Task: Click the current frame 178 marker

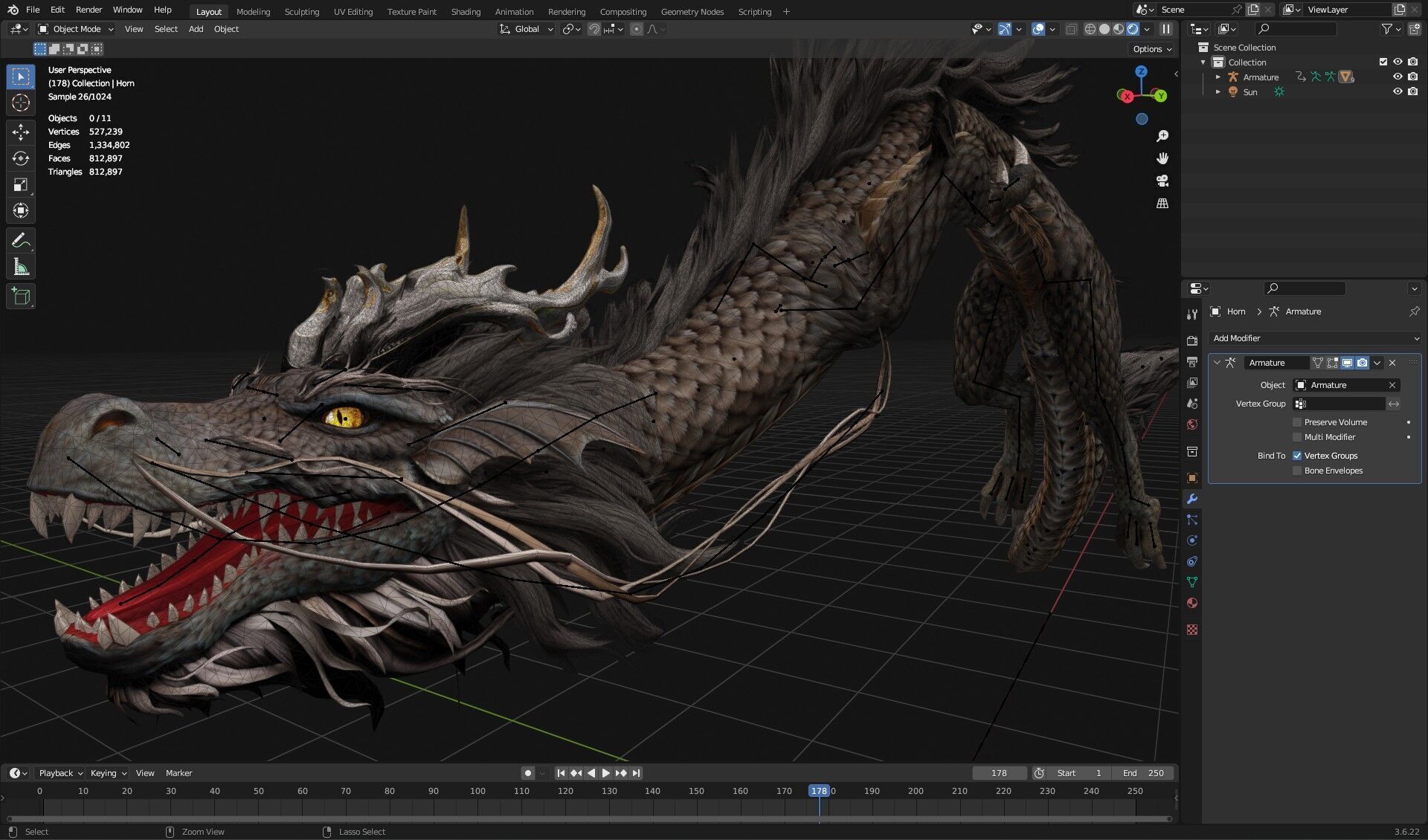Action: click(x=819, y=791)
